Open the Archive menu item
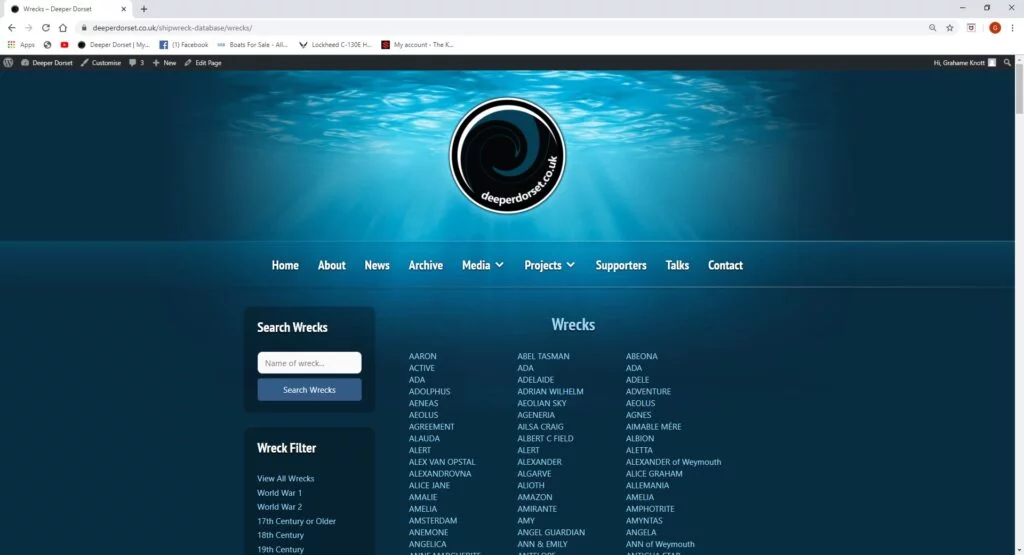The height and width of the screenshot is (555, 1024). click(425, 265)
